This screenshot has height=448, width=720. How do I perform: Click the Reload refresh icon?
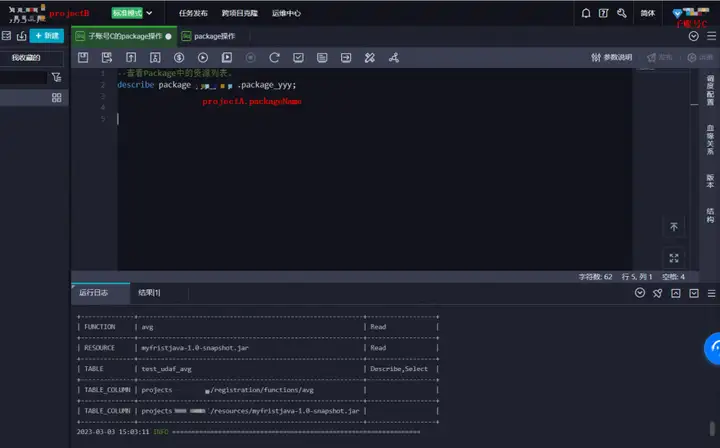[x=275, y=57]
